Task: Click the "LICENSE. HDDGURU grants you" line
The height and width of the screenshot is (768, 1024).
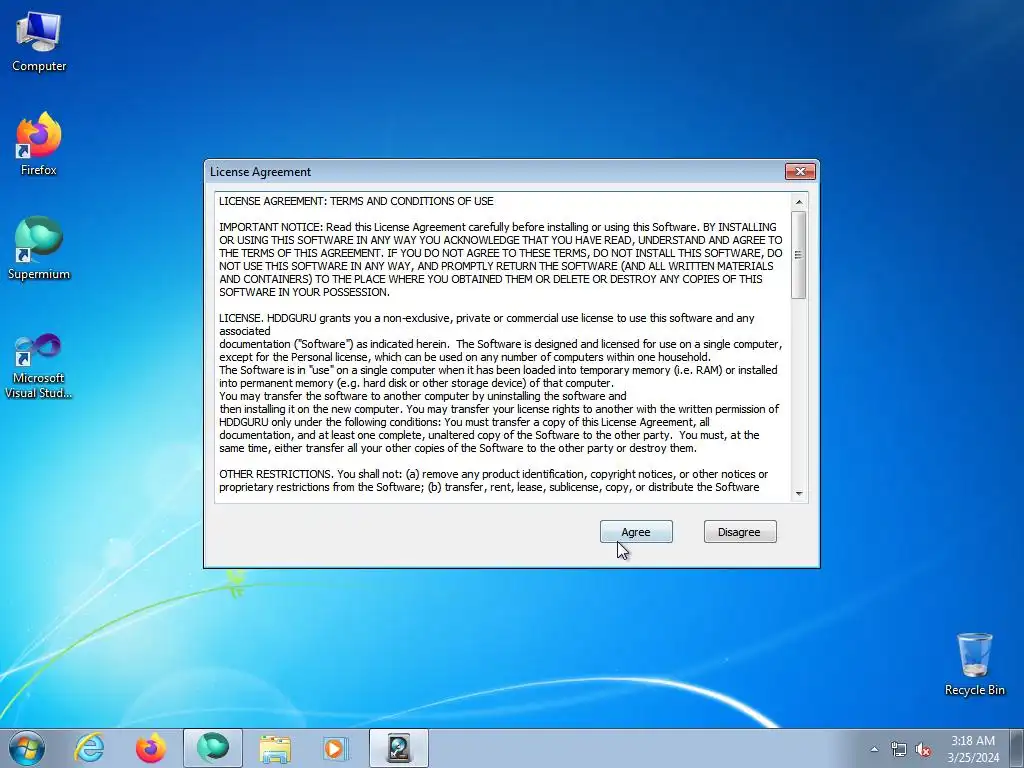Action: coord(487,318)
